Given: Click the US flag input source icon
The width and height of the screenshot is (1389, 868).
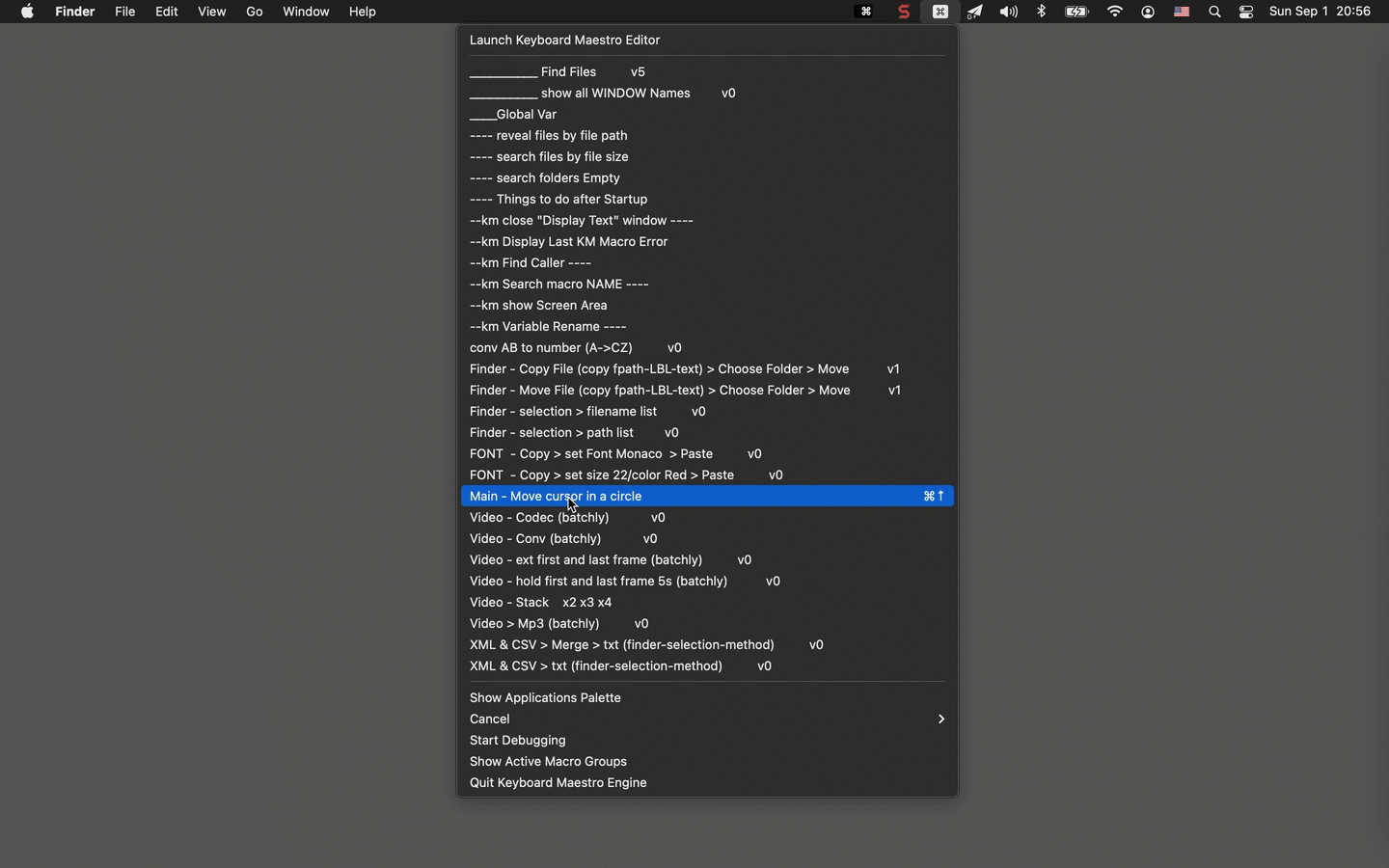Looking at the screenshot, I should point(1182,13).
